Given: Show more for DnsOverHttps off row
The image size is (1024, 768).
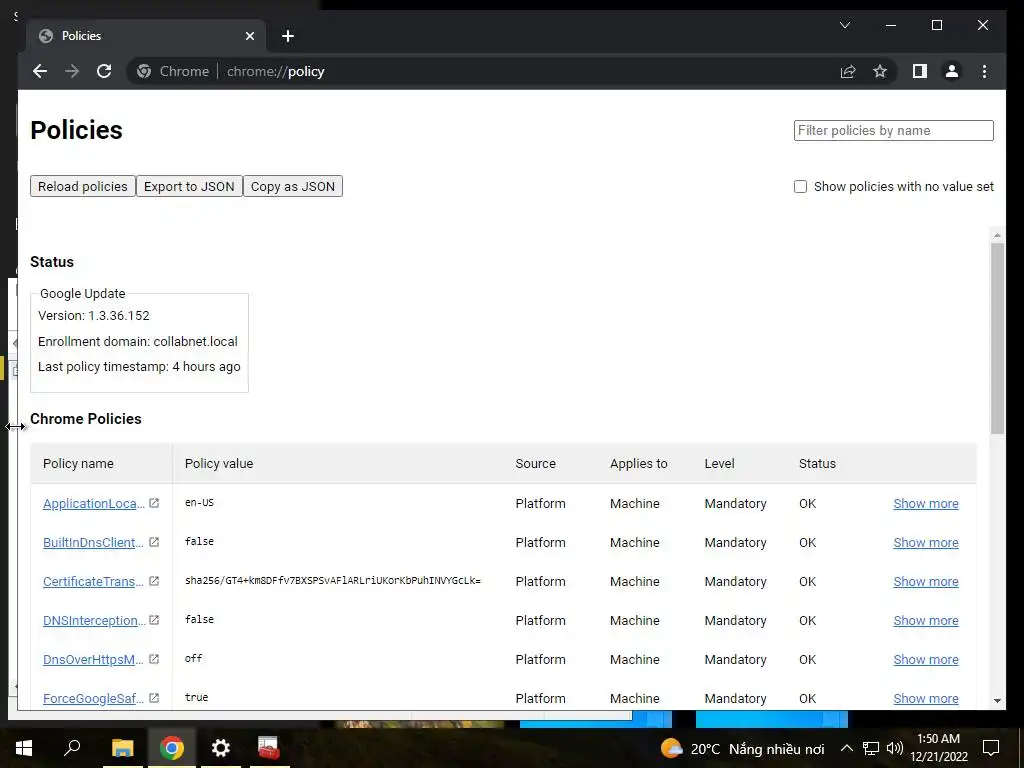Looking at the screenshot, I should (925, 660).
